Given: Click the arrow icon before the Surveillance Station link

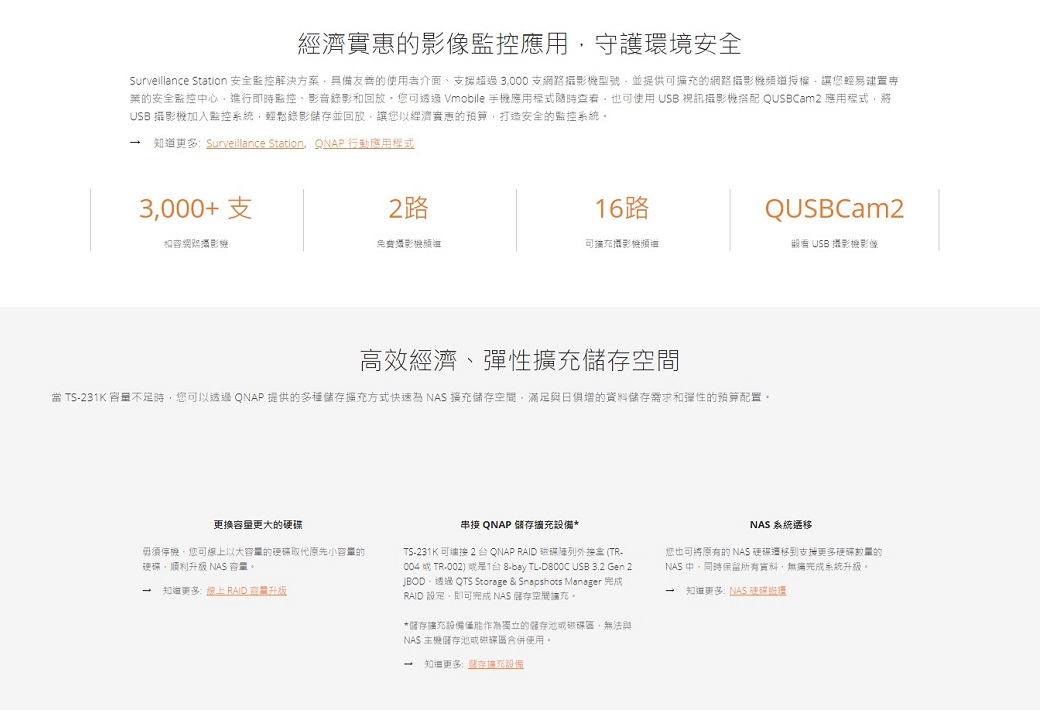Looking at the screenshot, I should [x=135, y=143].
